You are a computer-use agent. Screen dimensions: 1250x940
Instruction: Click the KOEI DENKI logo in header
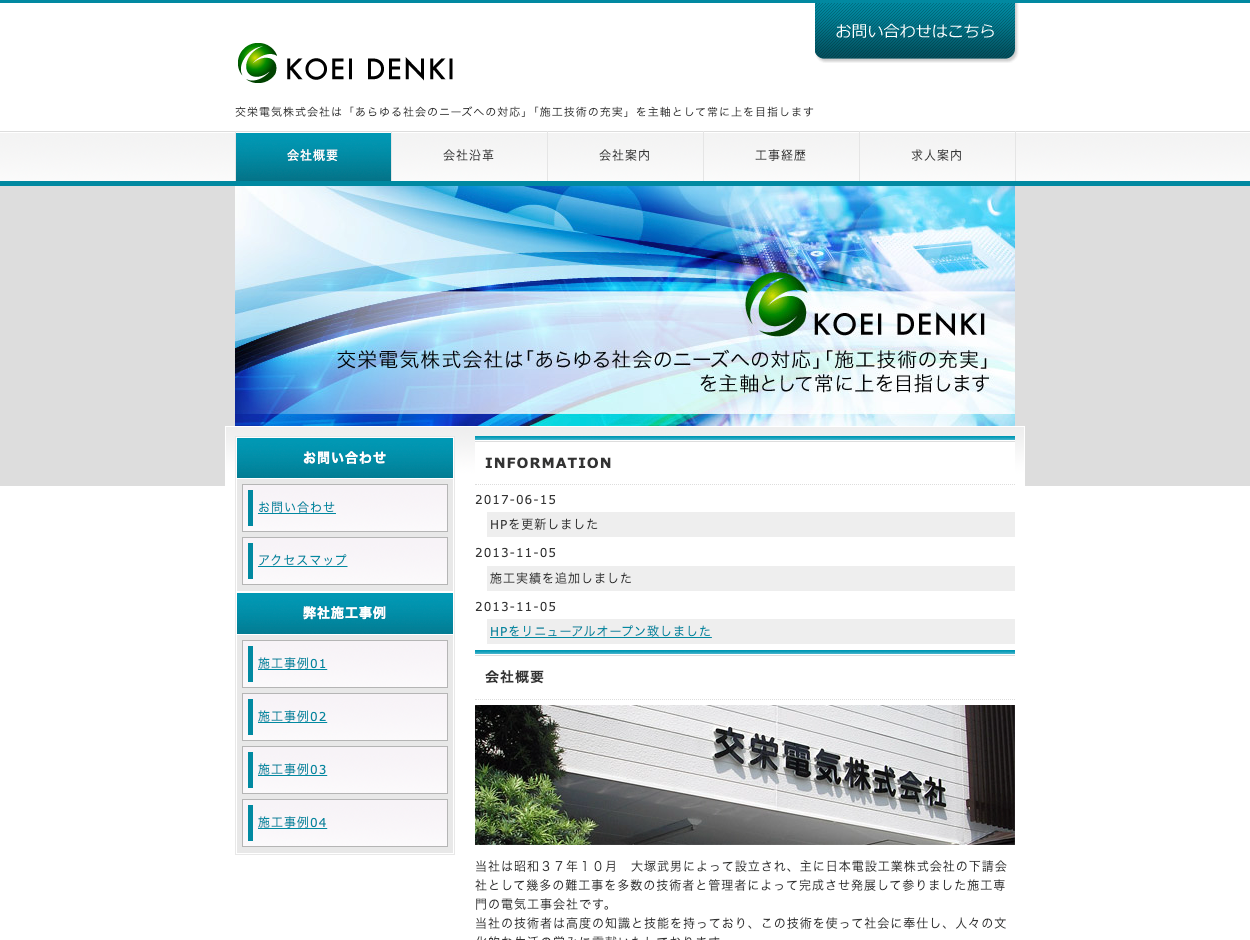coord(345,64)
